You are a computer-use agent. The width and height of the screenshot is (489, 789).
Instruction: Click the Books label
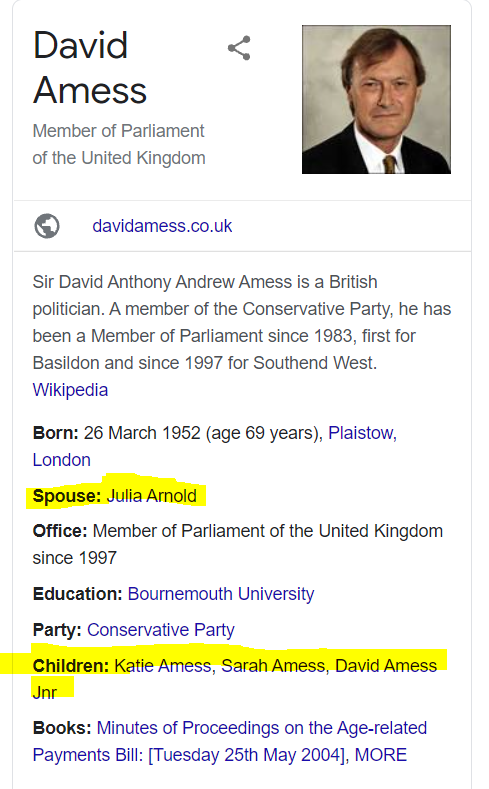[62, 728]
